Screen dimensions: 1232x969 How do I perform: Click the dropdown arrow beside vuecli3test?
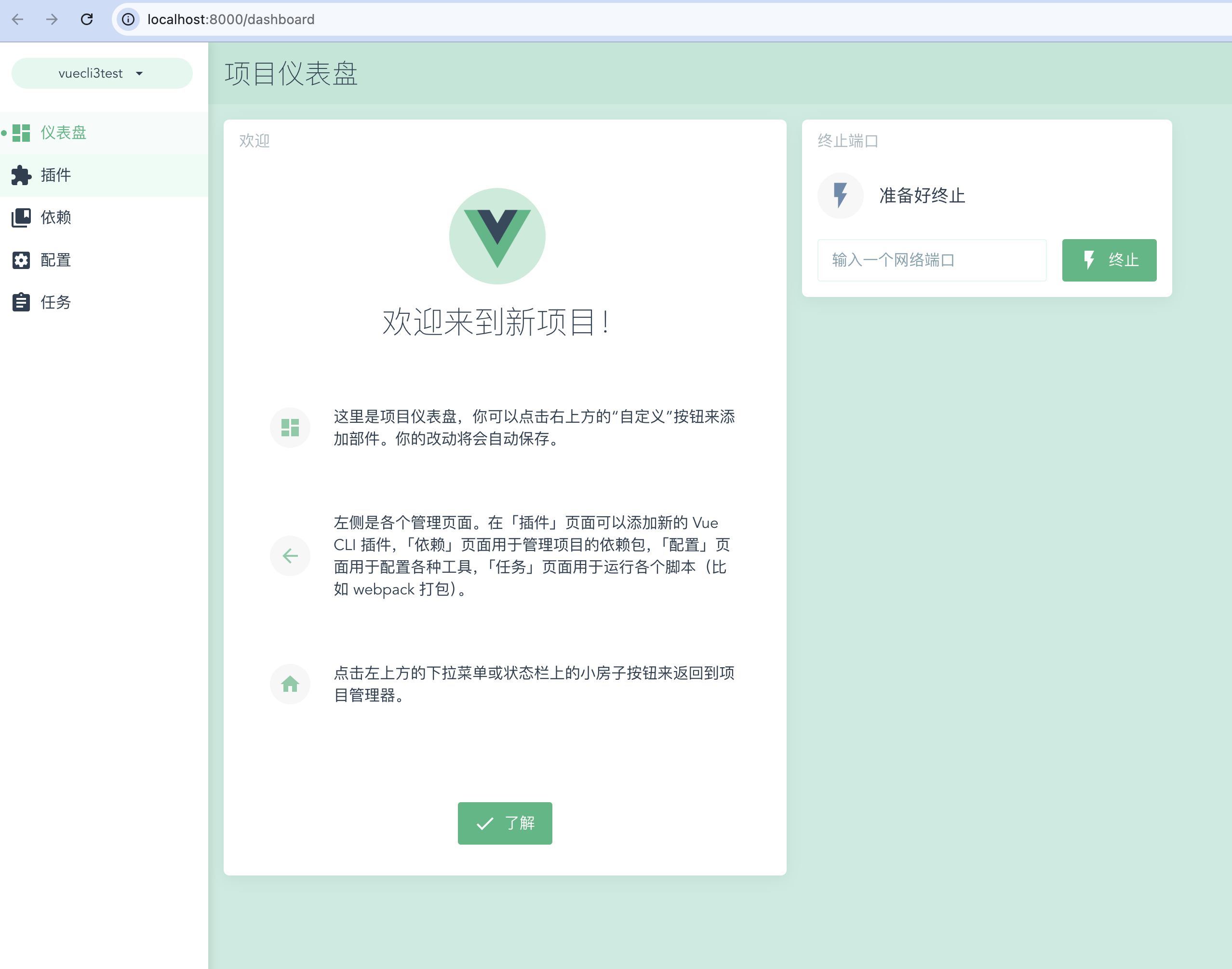(139, 73)
